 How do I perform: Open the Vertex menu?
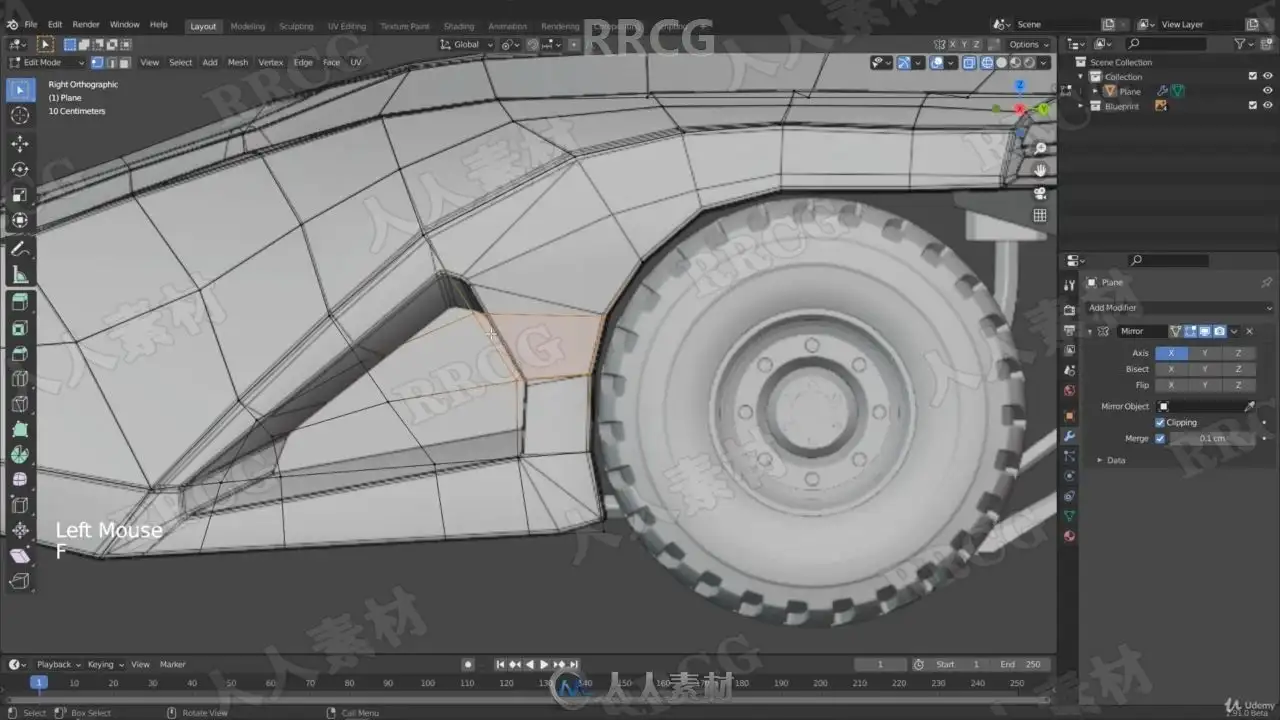(271, 62)
